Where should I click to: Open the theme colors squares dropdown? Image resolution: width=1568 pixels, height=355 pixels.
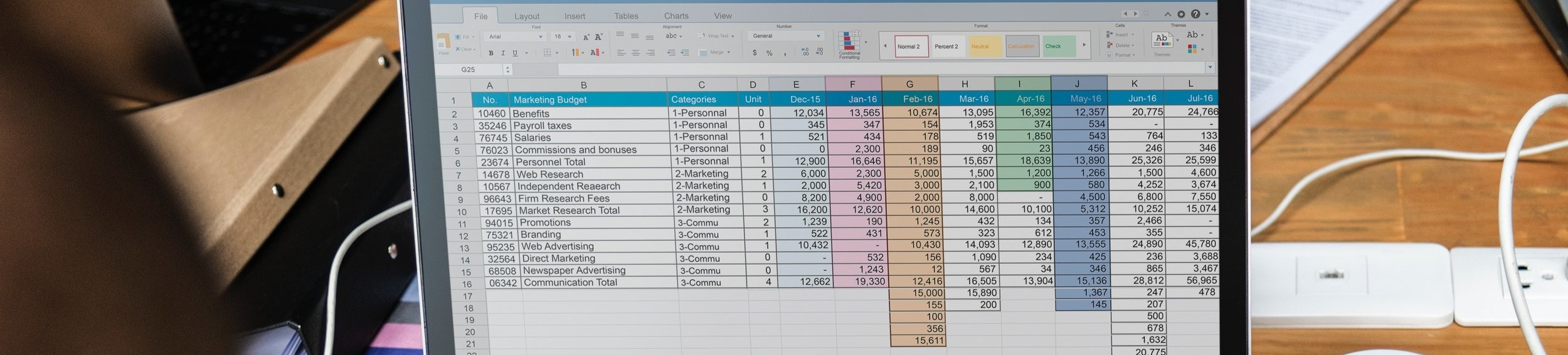coord(1195,49)
